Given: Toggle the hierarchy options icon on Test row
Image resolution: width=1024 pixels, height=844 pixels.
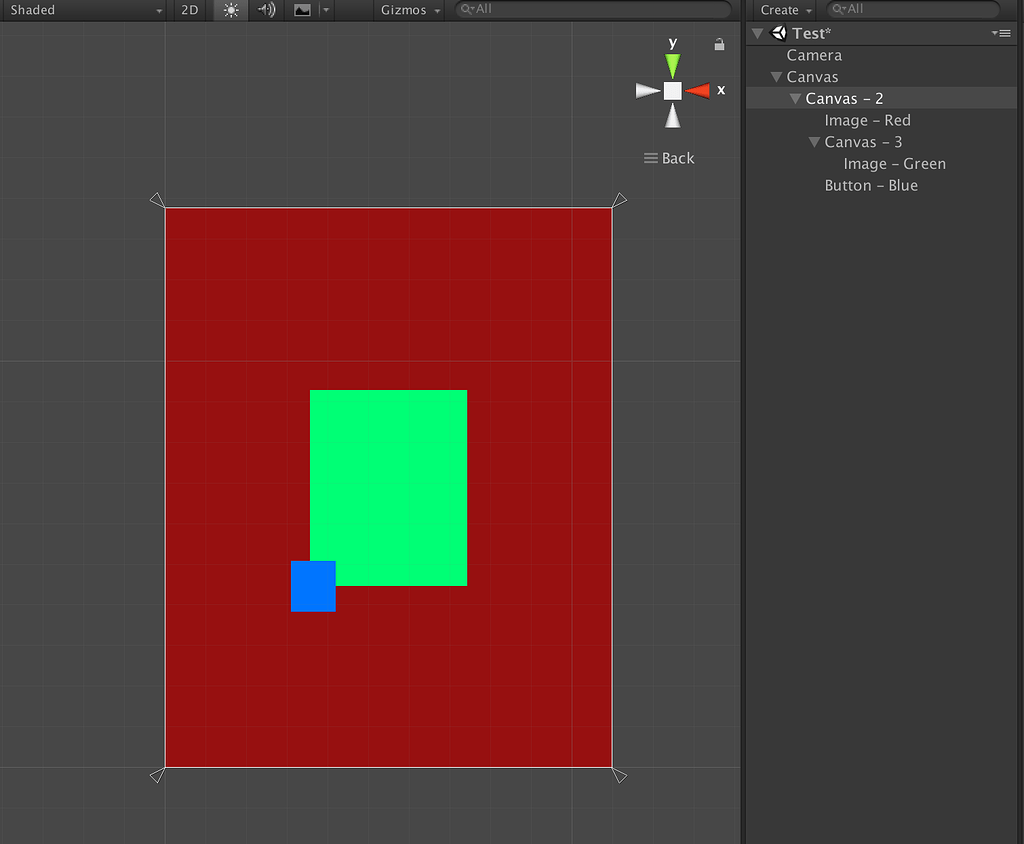Looking at the screenshot, I should coord(1001,32).
